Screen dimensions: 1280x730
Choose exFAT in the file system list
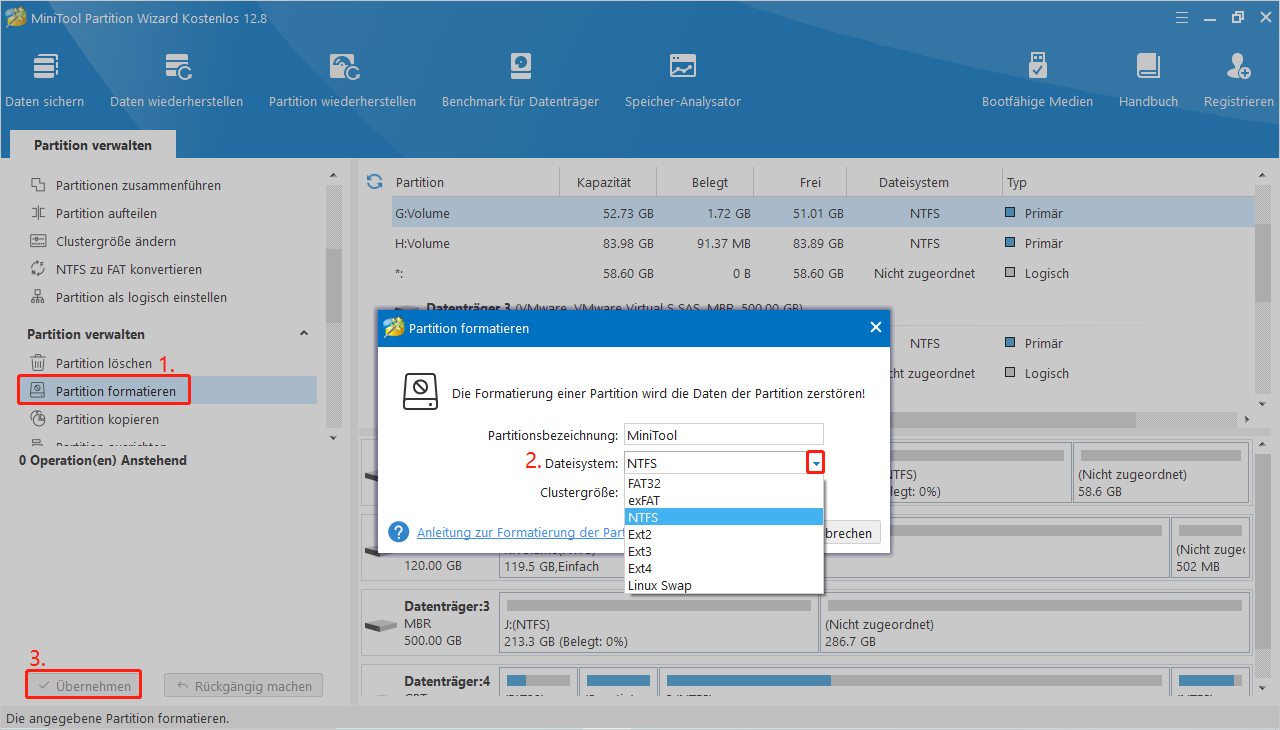coord(724,500)
